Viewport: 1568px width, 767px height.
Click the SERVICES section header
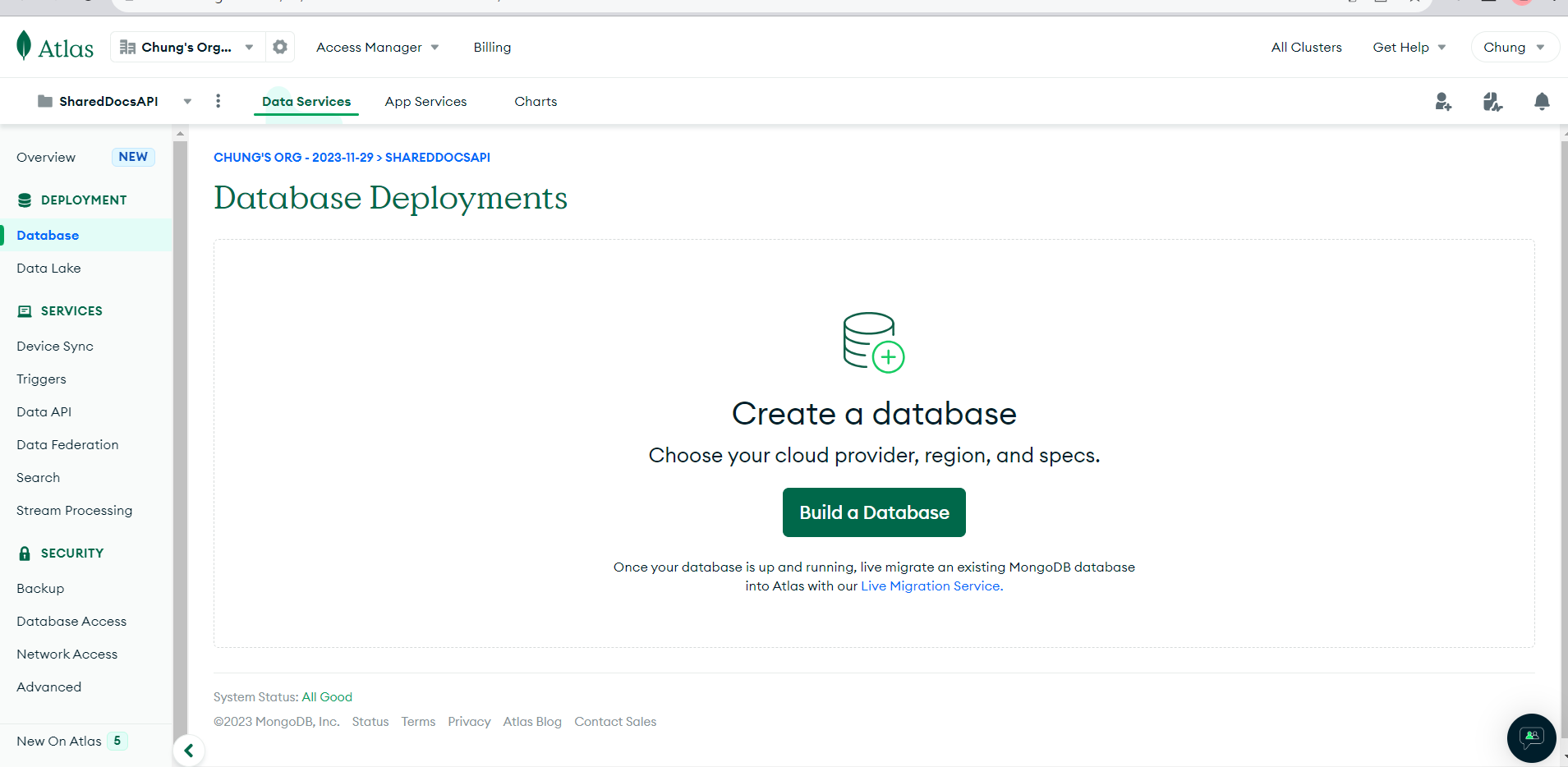point(60,311)
